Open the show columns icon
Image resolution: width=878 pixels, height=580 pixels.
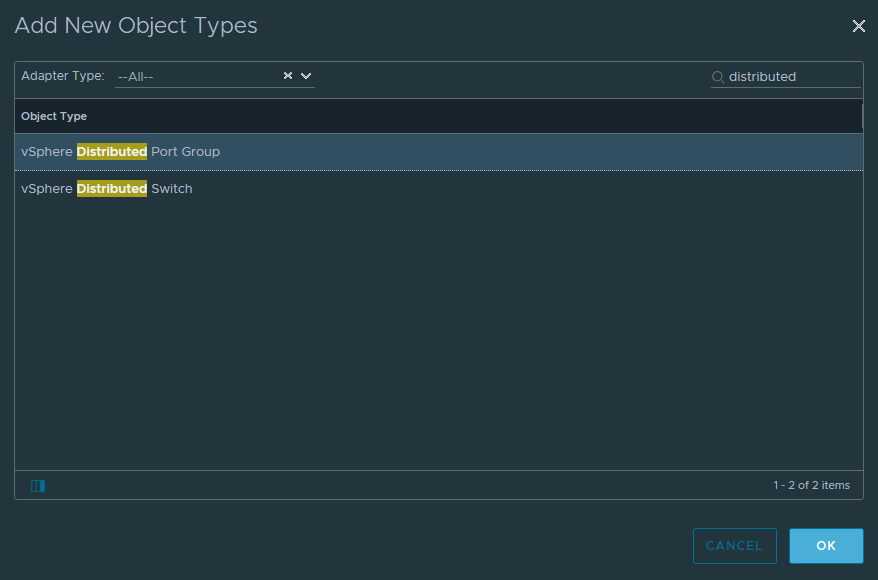pyautogui.click(x=38, y=485)
